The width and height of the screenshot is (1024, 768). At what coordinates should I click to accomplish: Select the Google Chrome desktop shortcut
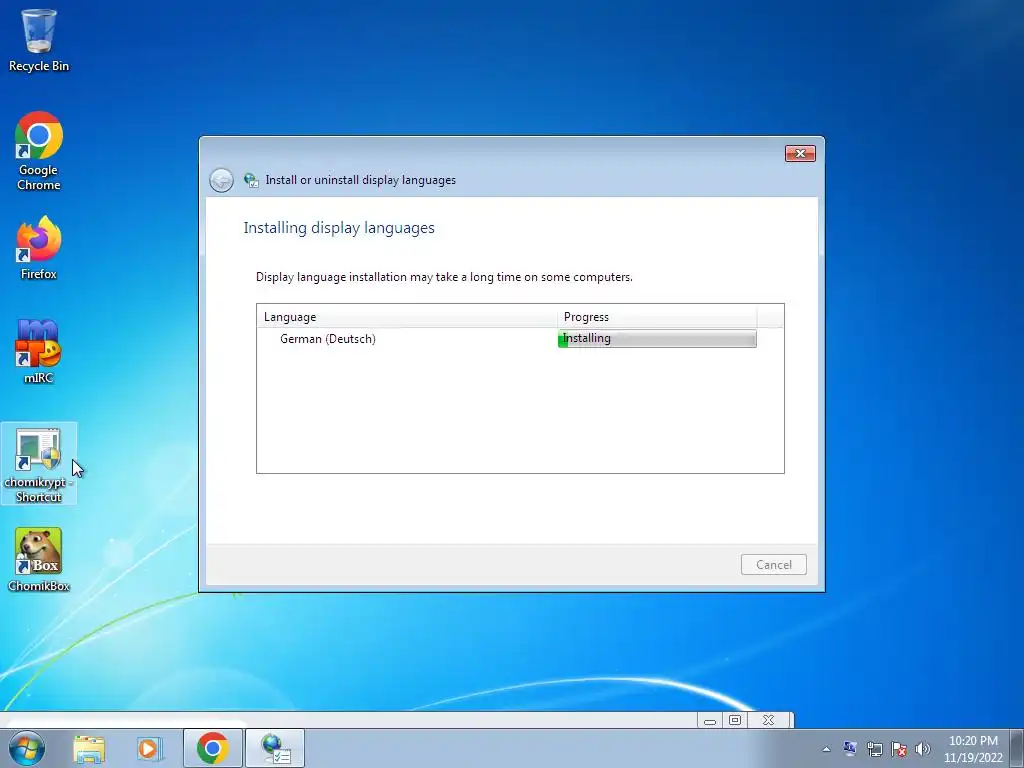click(x=39, y=151)
